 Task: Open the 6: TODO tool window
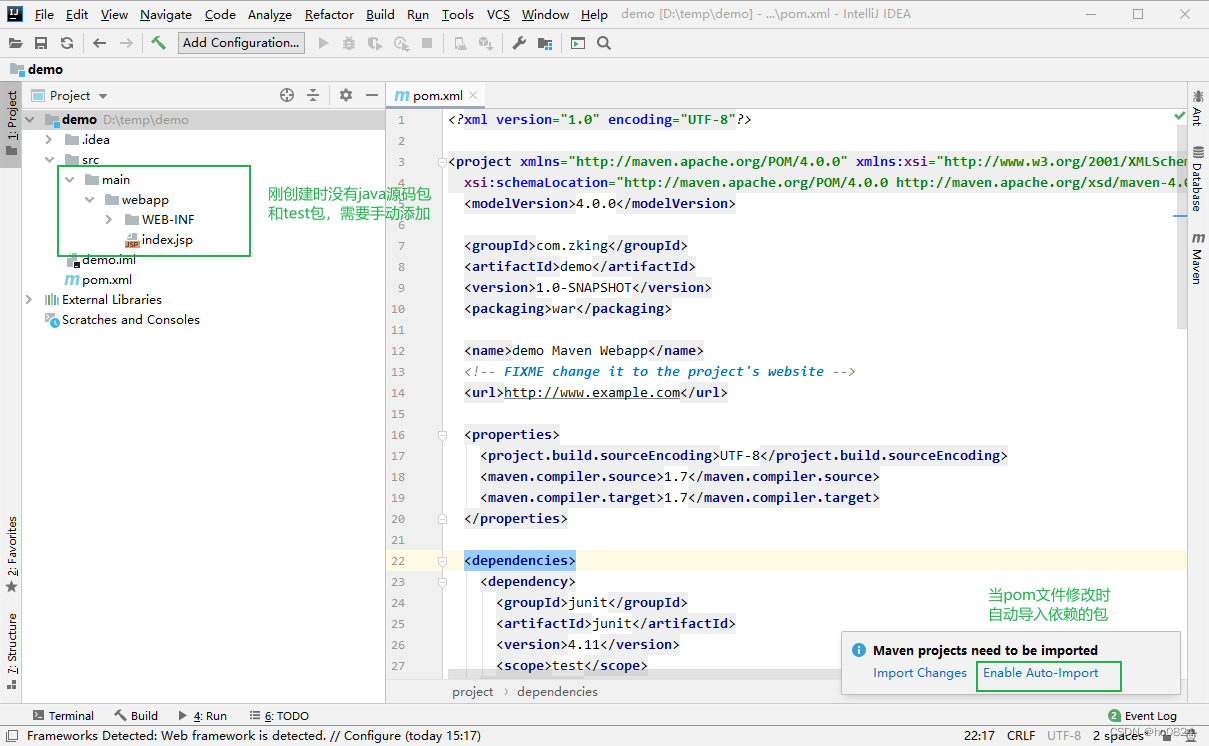(x=279, y=716)
